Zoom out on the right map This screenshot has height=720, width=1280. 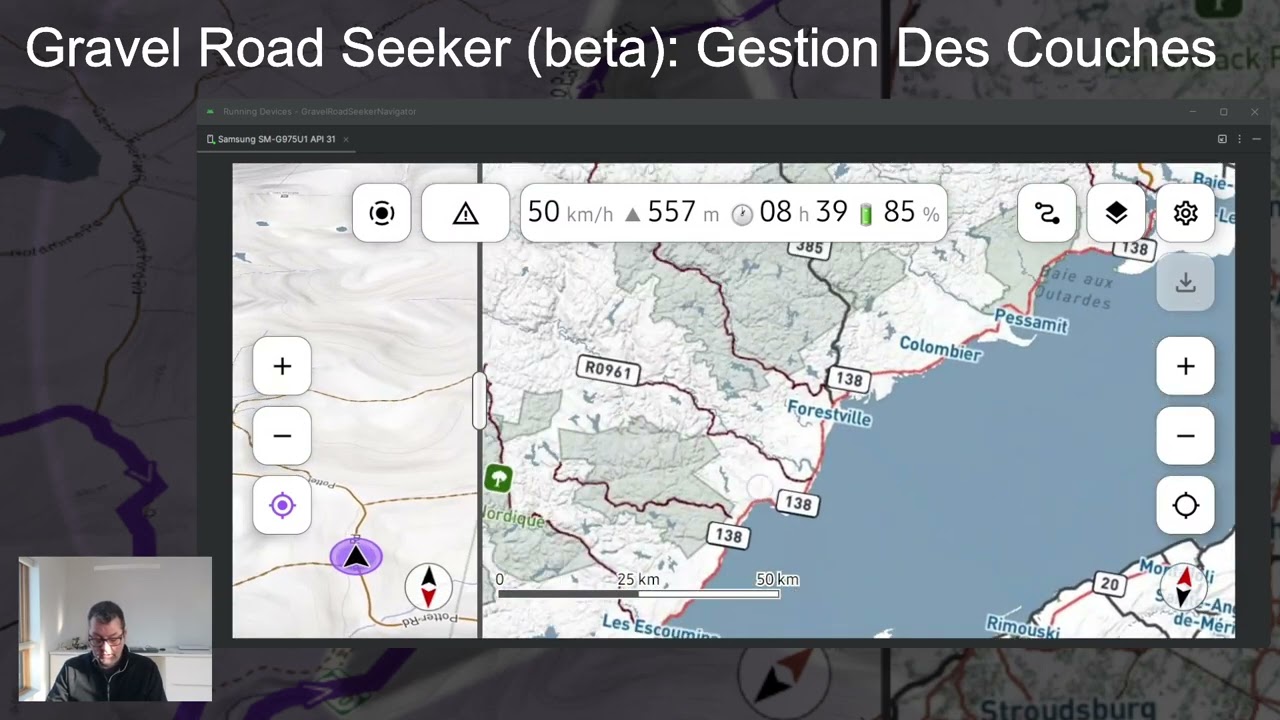coord(1186,436)
